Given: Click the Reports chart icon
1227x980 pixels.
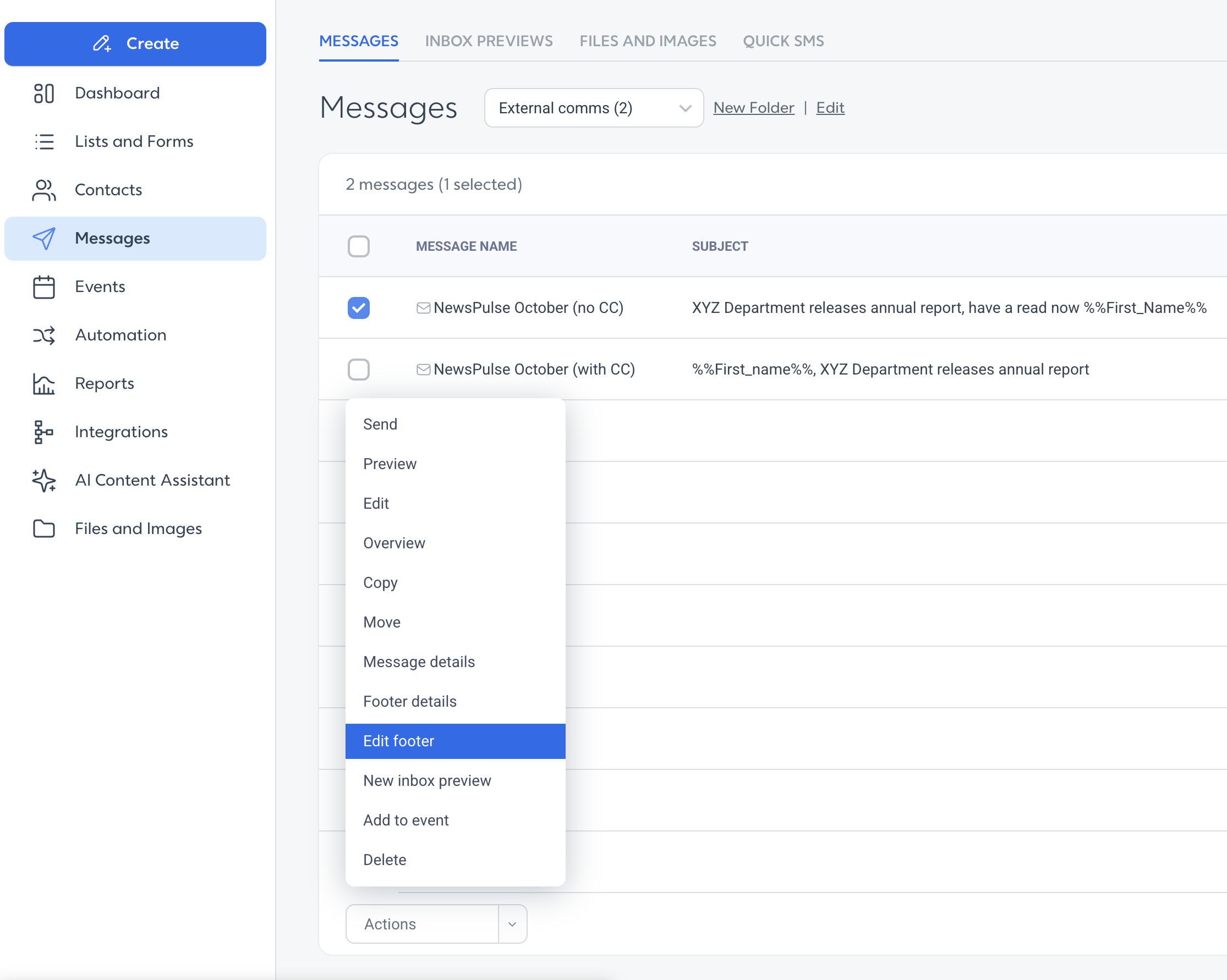Looking at the screenshot, I should click(x=44, y=384).
